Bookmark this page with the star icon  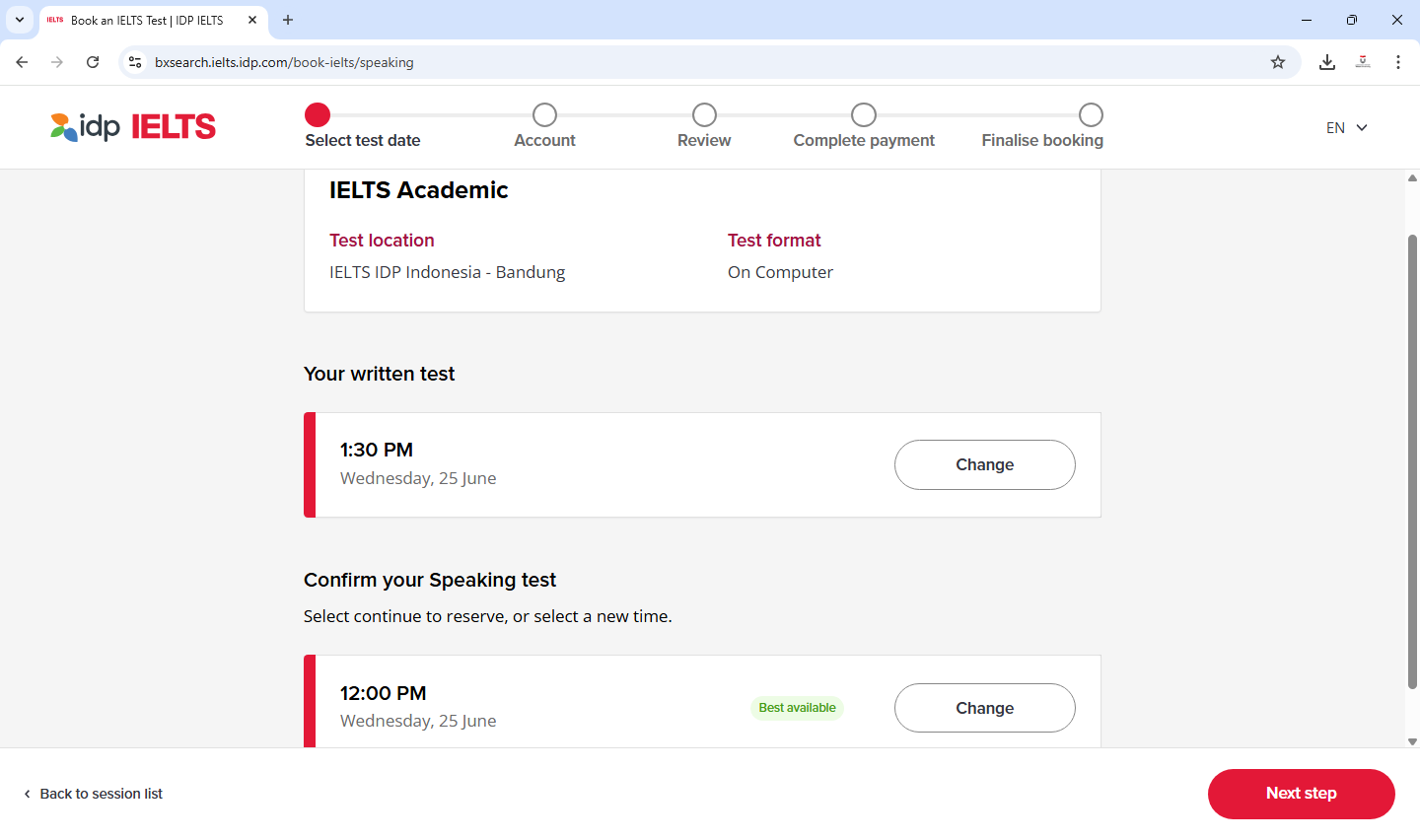pos(1278,62)
